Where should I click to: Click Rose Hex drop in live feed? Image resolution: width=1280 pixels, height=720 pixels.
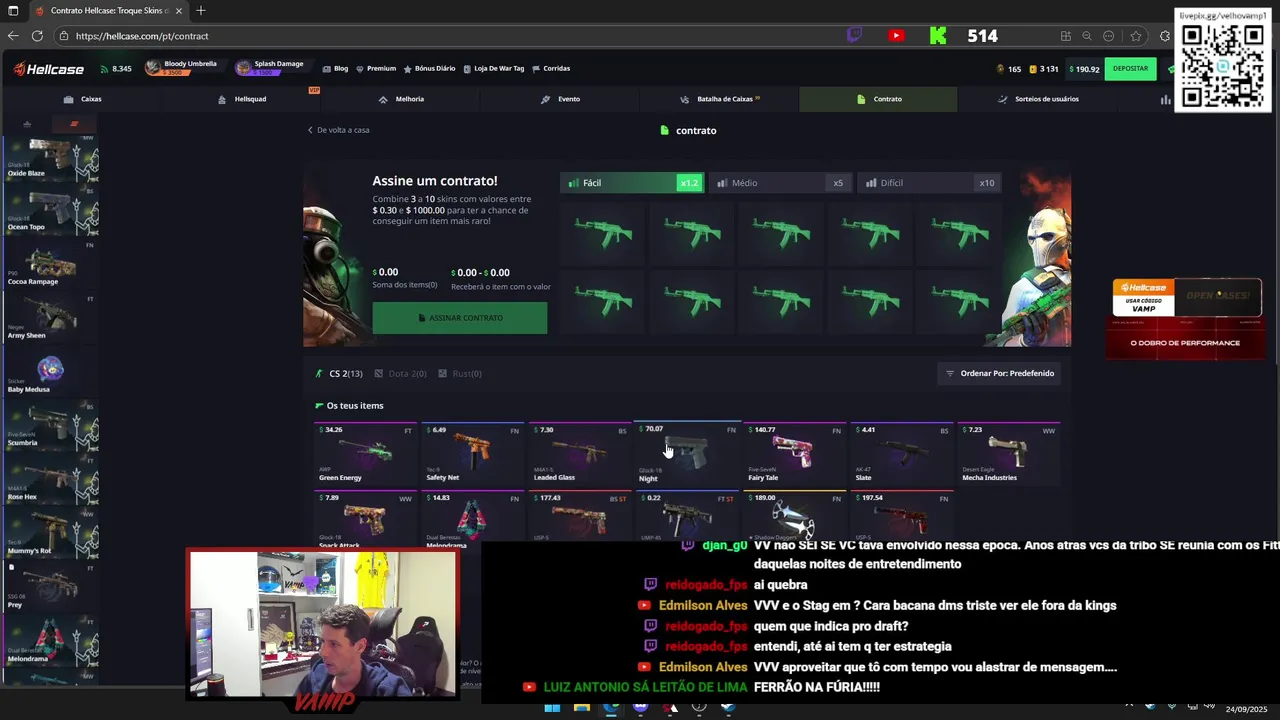50,480
